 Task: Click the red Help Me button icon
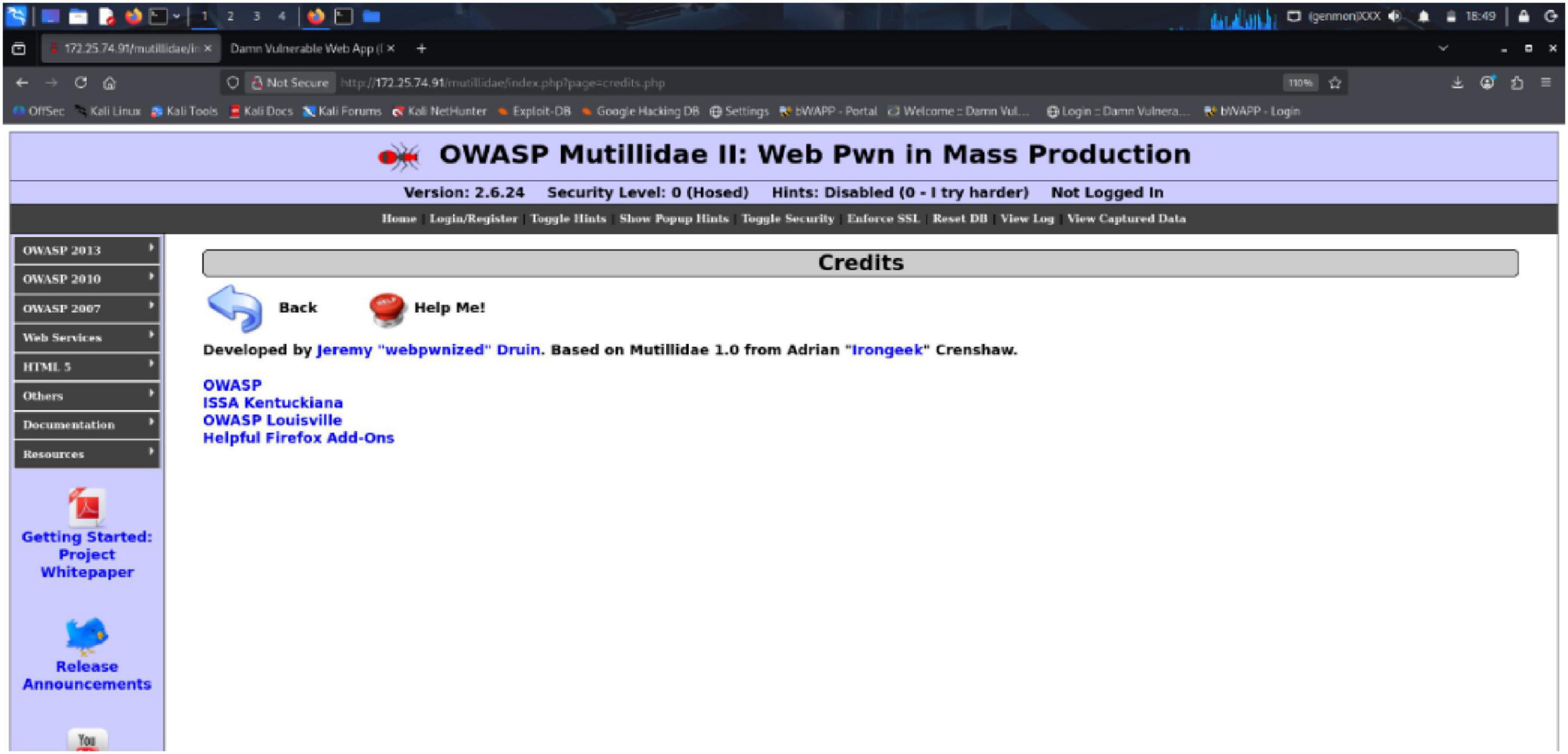pos(387,309)
